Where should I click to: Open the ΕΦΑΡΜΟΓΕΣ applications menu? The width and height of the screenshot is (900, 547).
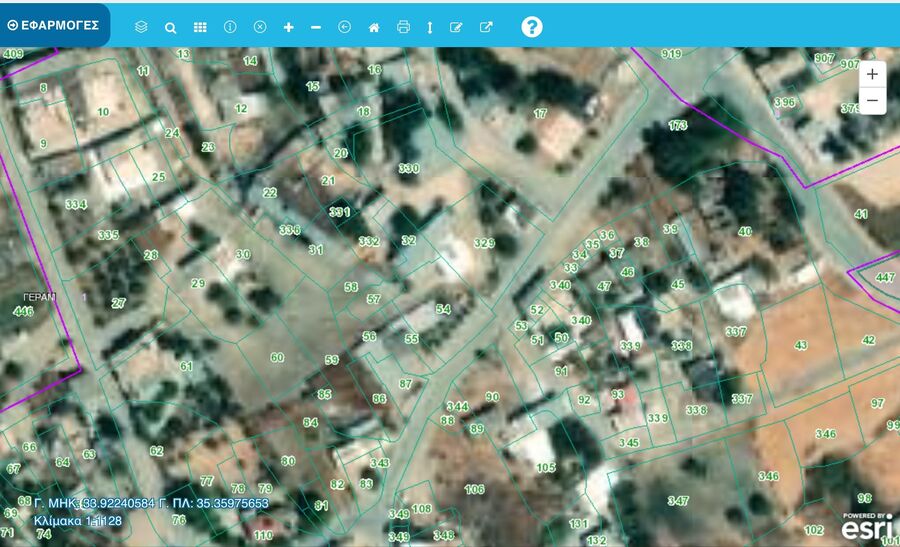click(x=55, y=25)
